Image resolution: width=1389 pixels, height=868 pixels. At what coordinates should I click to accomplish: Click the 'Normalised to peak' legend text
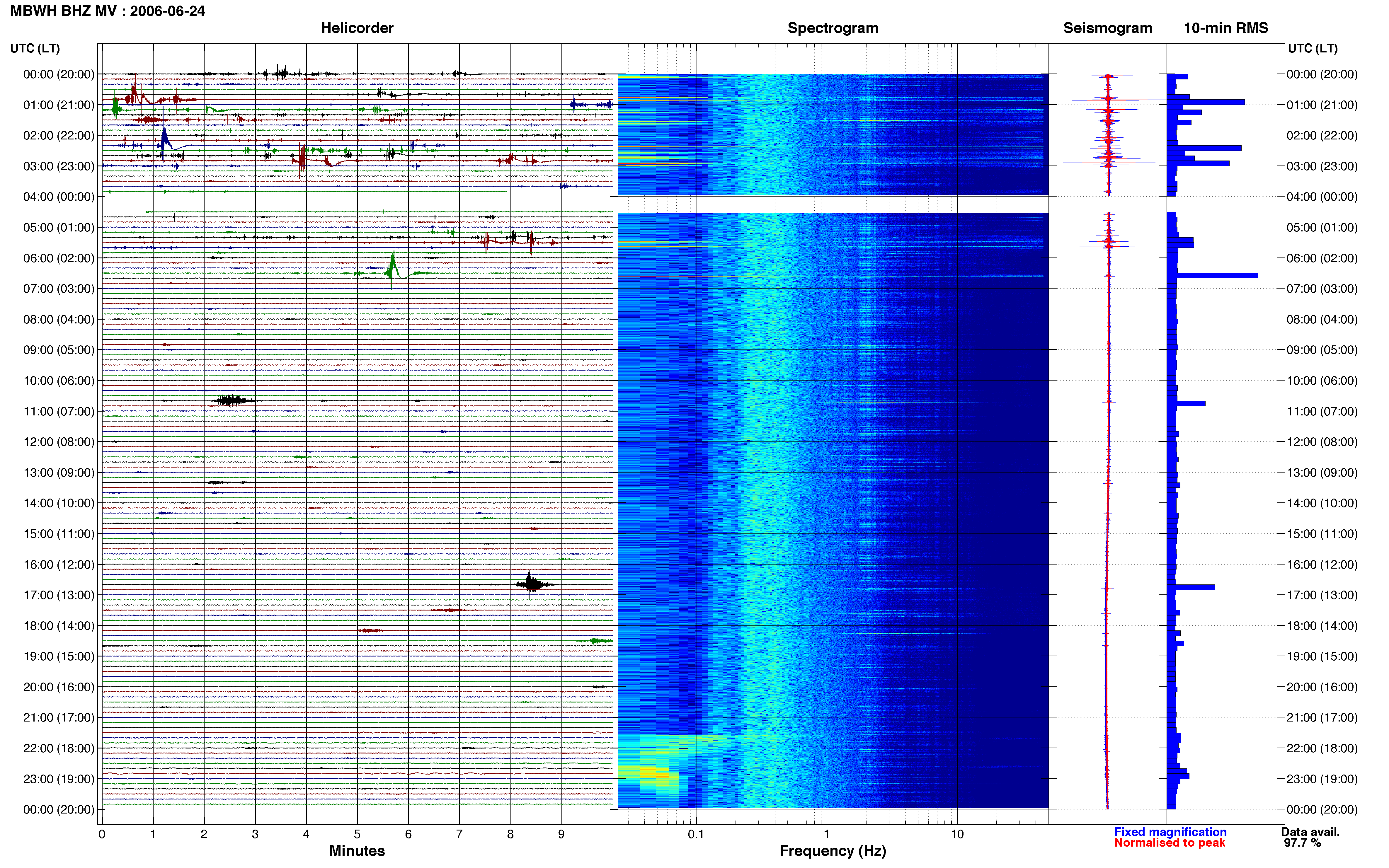pyautogui.click(x=1170, y=843)
